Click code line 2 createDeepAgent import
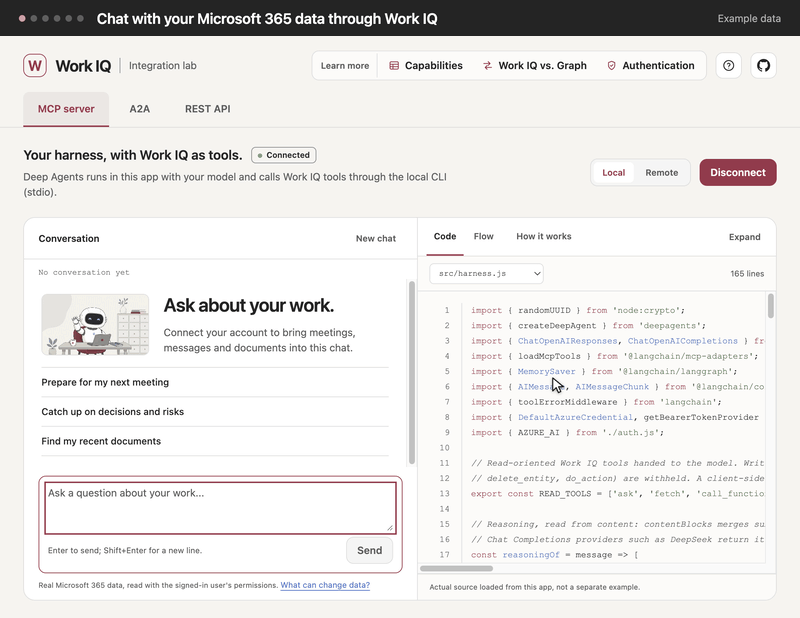The width and height of the screenshot is (800, 618). (588, 326)
